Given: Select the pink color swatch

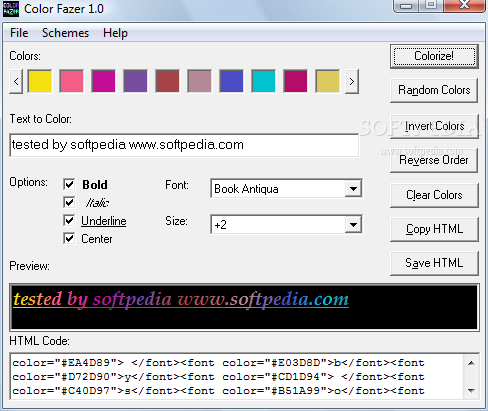Looking at the screenshot, I should [72, 81].
